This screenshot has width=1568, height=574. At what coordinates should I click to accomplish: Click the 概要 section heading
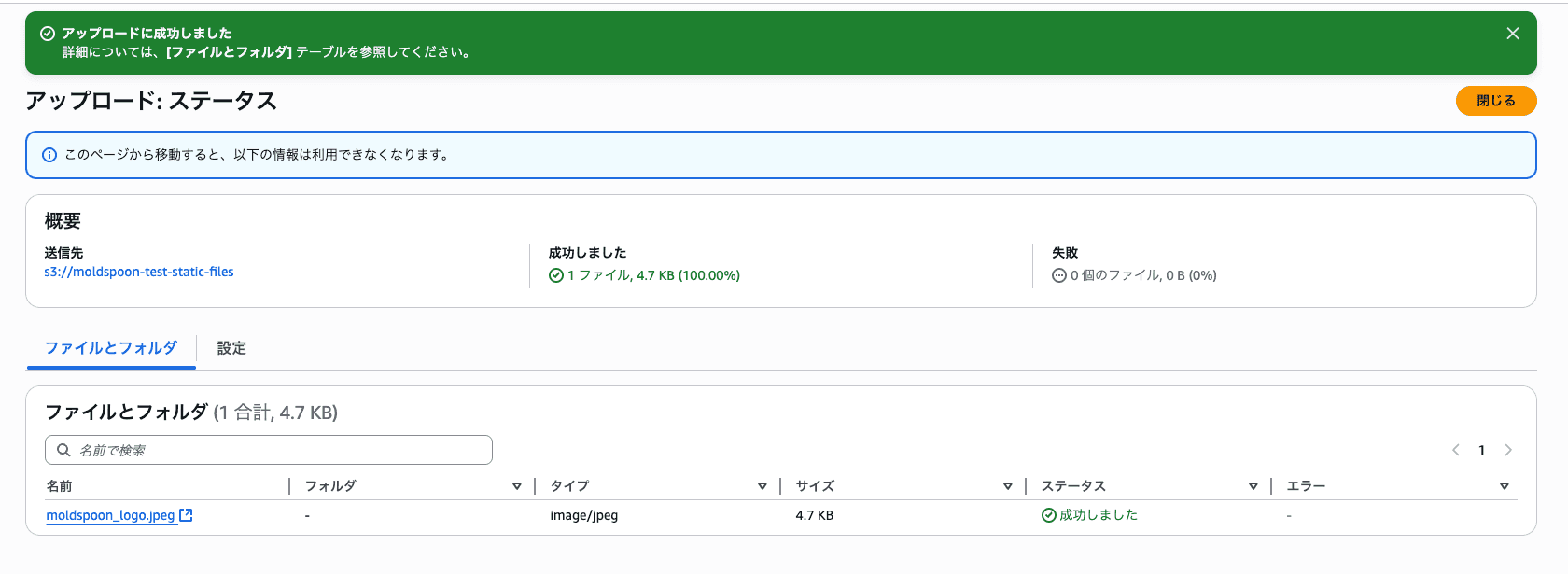point(63,221)
